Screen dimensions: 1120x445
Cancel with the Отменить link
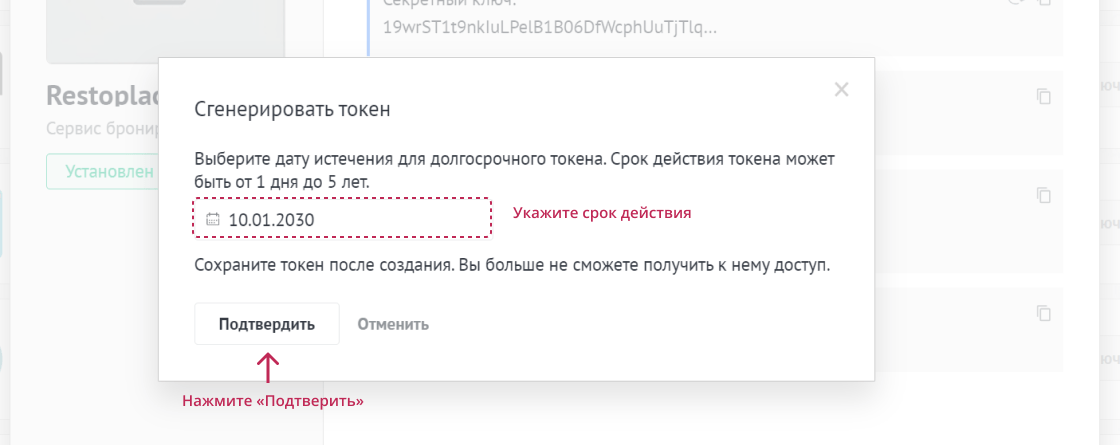pyautogui.click(x=393, y=324)
